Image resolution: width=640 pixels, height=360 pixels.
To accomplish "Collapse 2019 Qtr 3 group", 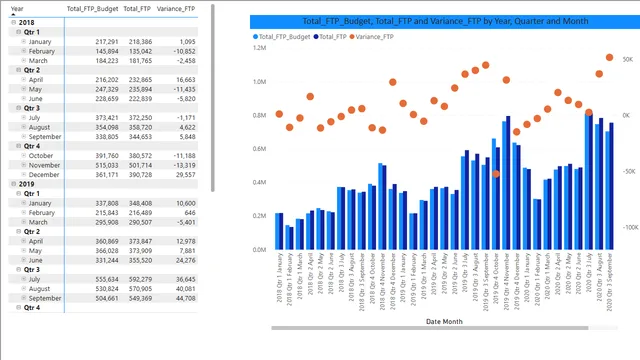I will pyautogui.click(x=18, y=269).
